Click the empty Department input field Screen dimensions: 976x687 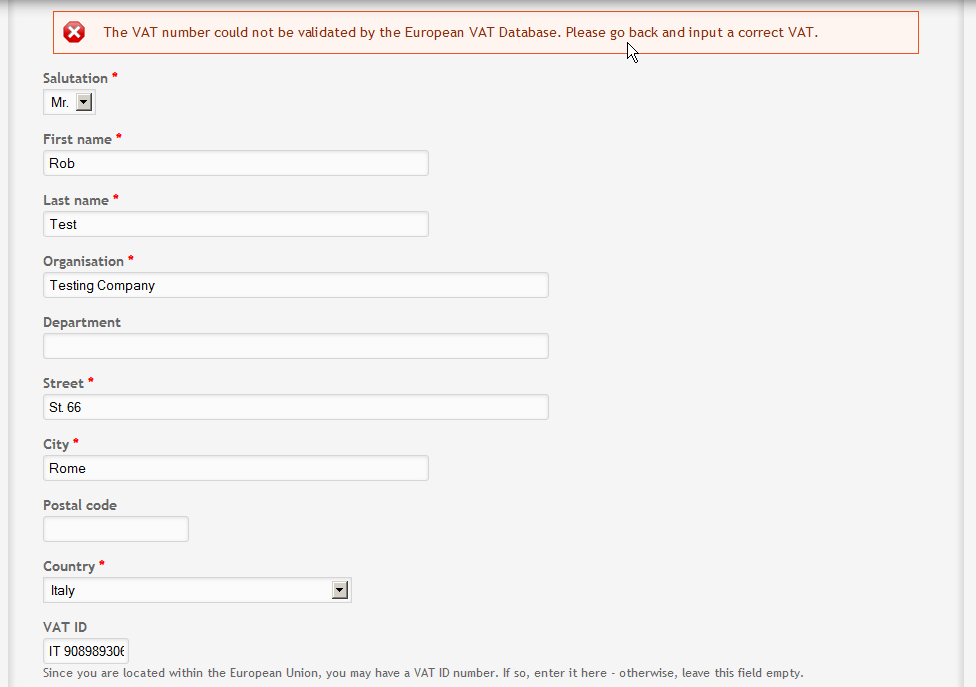(296, 346)
